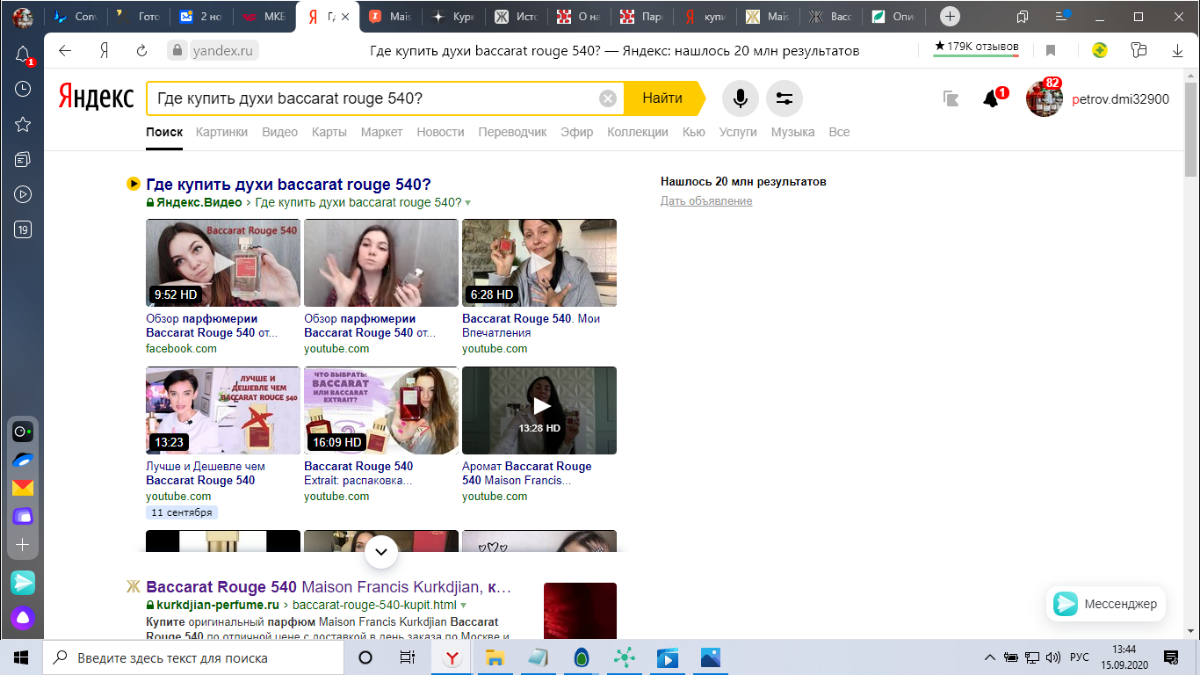The height and width of the screenshot is (675, 1200).
Task: Open search filter settings icon
Action: point(784,98)
